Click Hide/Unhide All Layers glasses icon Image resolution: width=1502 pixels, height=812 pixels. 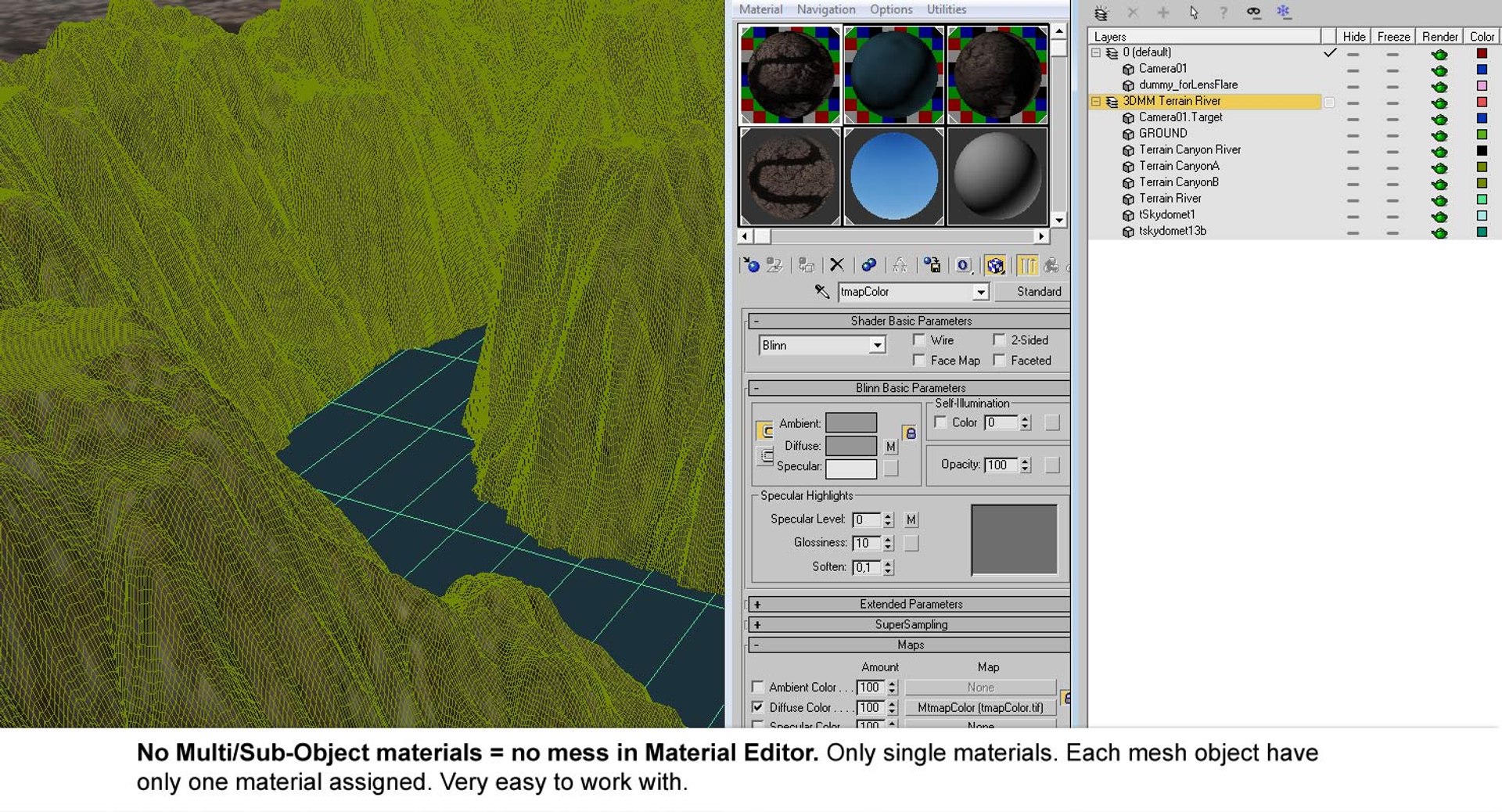1253,12
